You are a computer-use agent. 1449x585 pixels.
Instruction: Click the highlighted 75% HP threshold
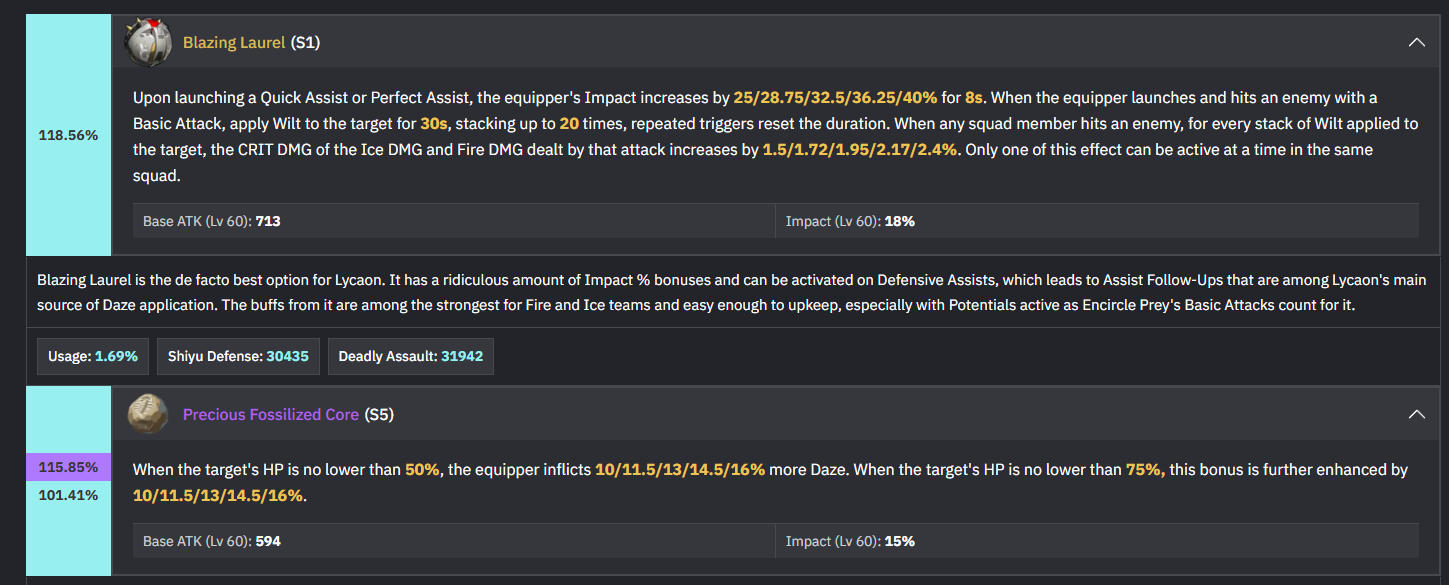pos(1146,469)
